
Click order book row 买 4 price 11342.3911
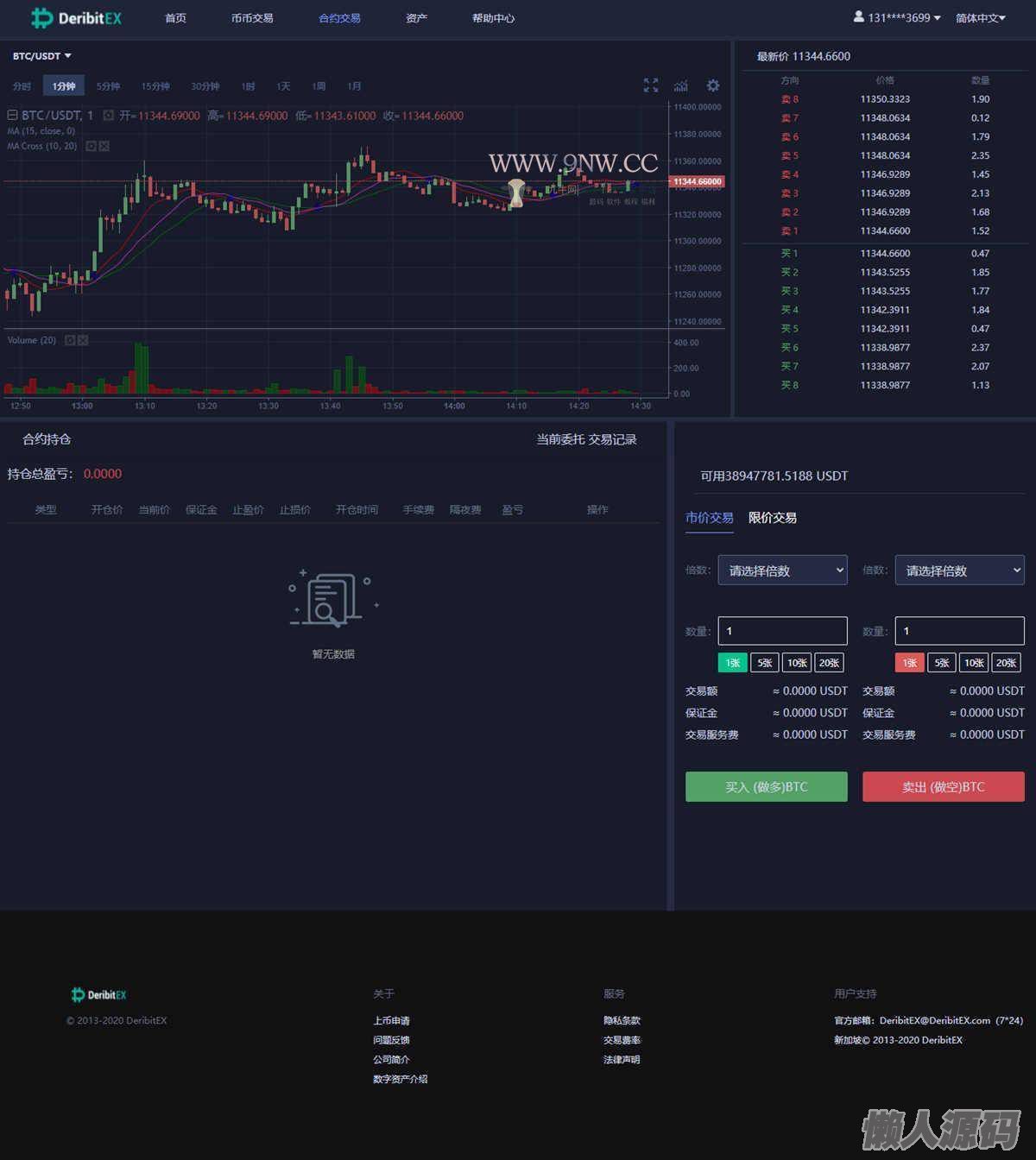click(885, 310)
